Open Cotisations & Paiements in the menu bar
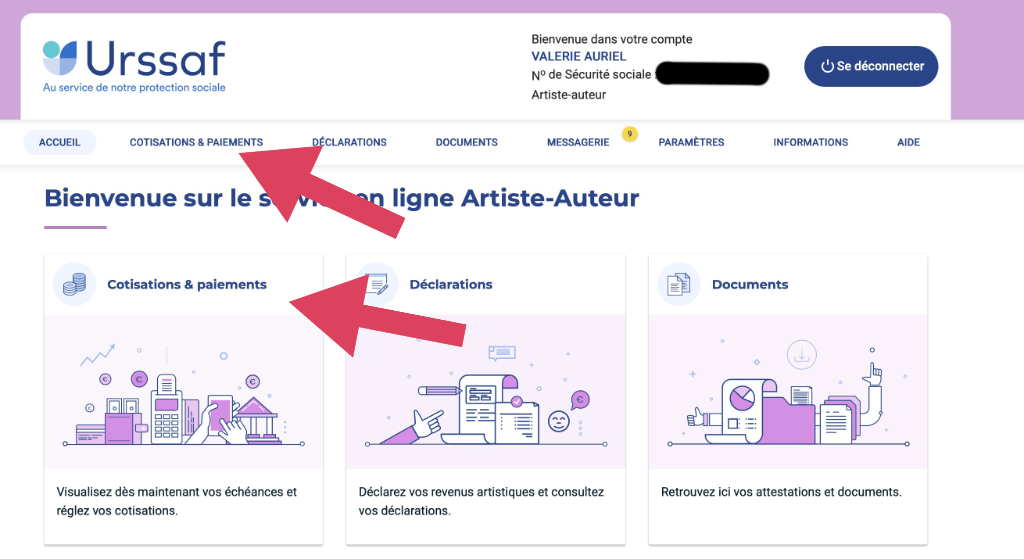The width and height of the screenshot is (1024, 559). (196, 142)
